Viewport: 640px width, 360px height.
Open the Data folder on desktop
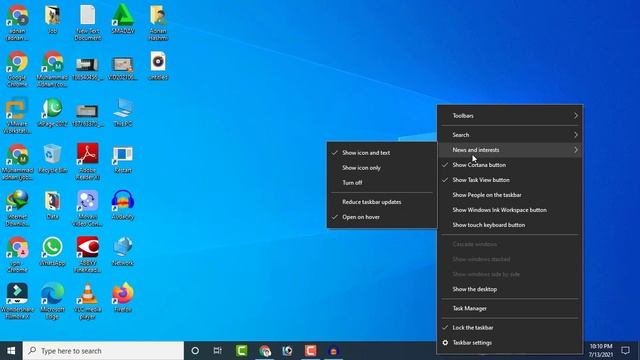coord(52,205)
